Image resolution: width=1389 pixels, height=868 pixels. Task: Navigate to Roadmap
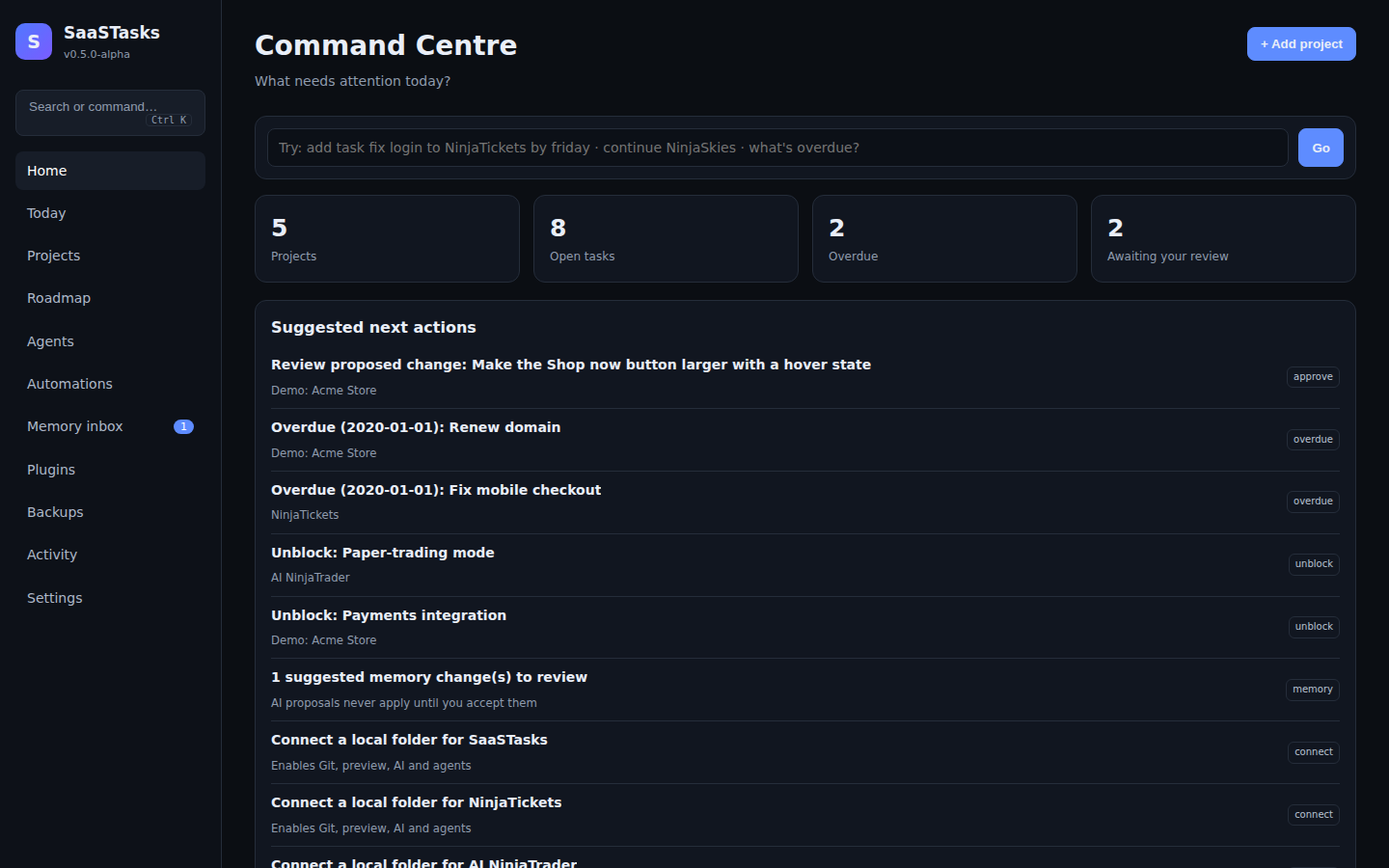coord(110,298)
